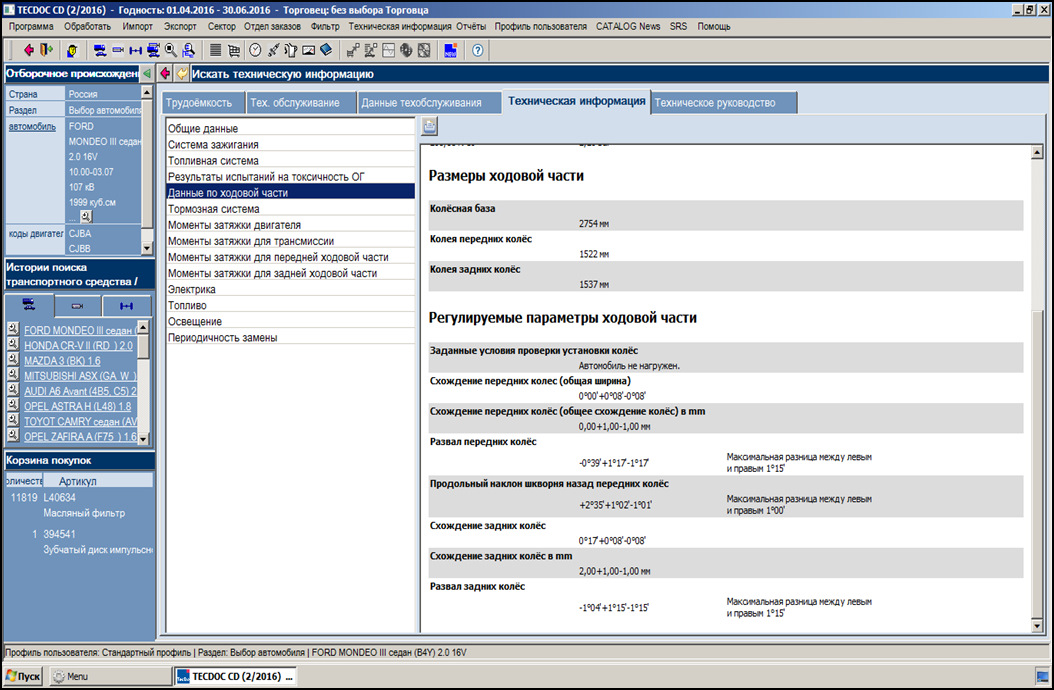Click the oil can maintenance data icon
1054x690 pixels.
(x=290, y=50)
